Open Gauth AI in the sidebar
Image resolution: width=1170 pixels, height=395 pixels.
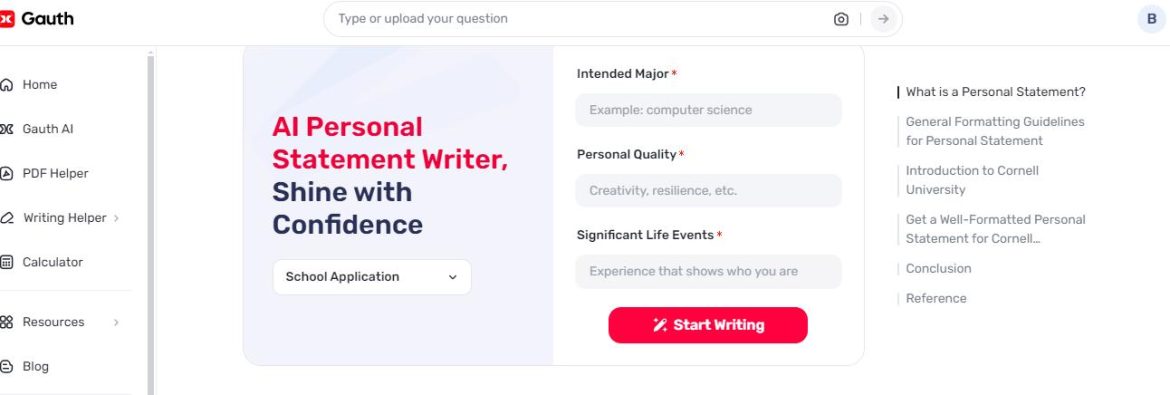(47, 129)
